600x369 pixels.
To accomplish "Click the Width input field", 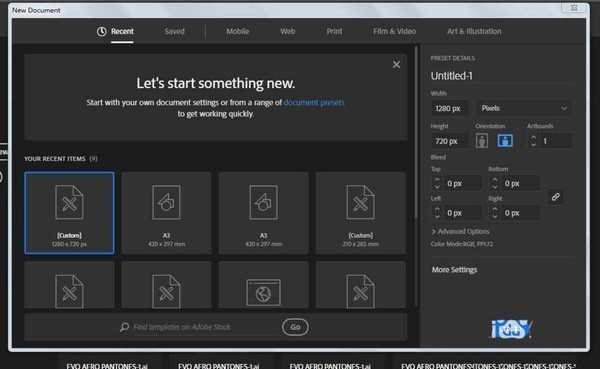I will (449, 109).
